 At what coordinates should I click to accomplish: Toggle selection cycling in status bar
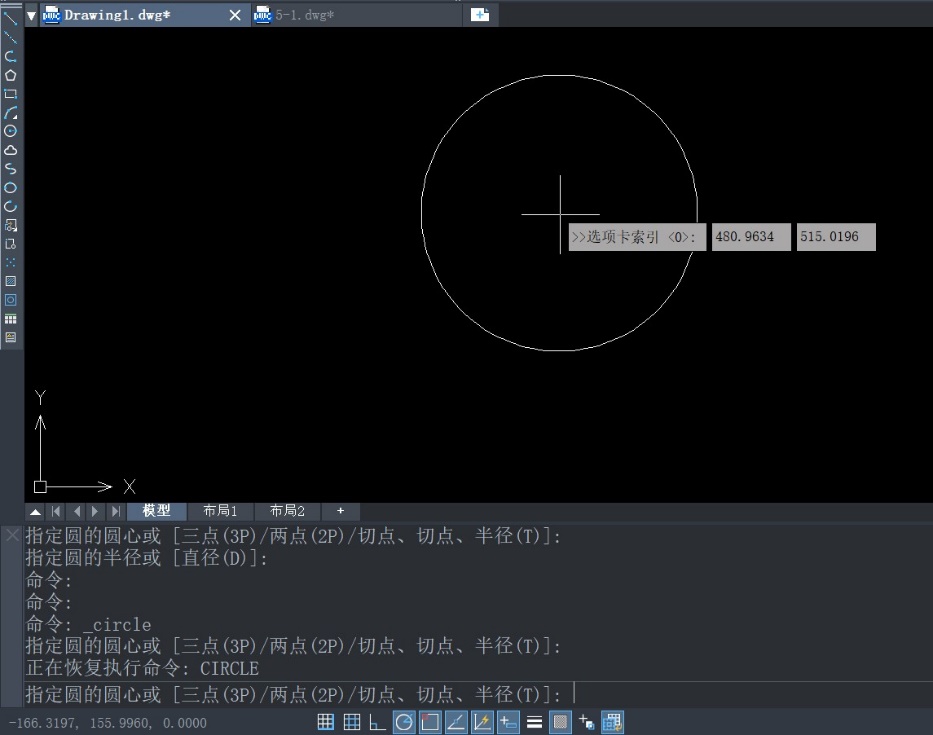click(x=586, y=723)
